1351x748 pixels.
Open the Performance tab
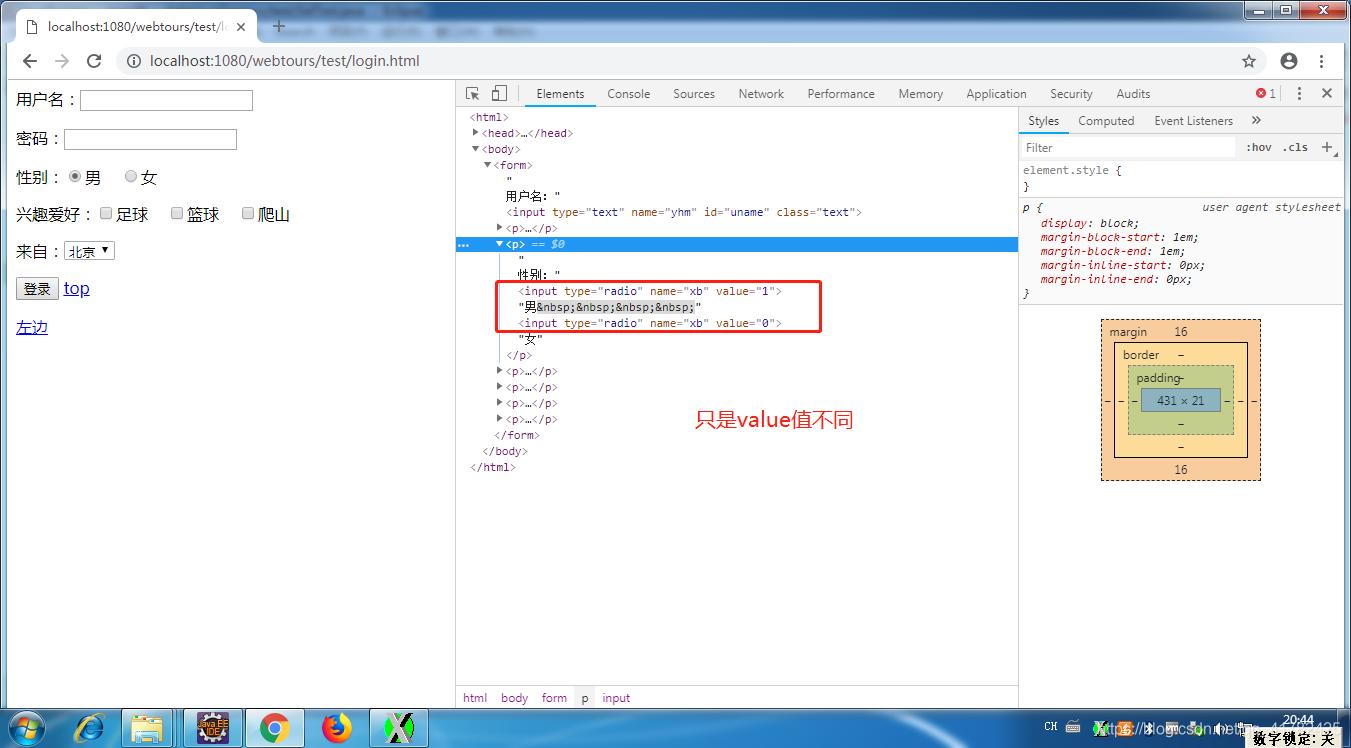click(x=841, y=94)
